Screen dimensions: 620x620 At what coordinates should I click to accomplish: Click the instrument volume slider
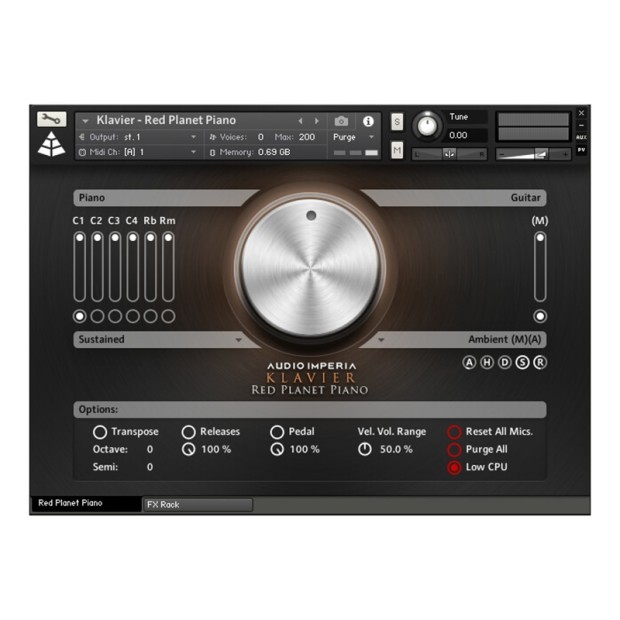(533, 154)
